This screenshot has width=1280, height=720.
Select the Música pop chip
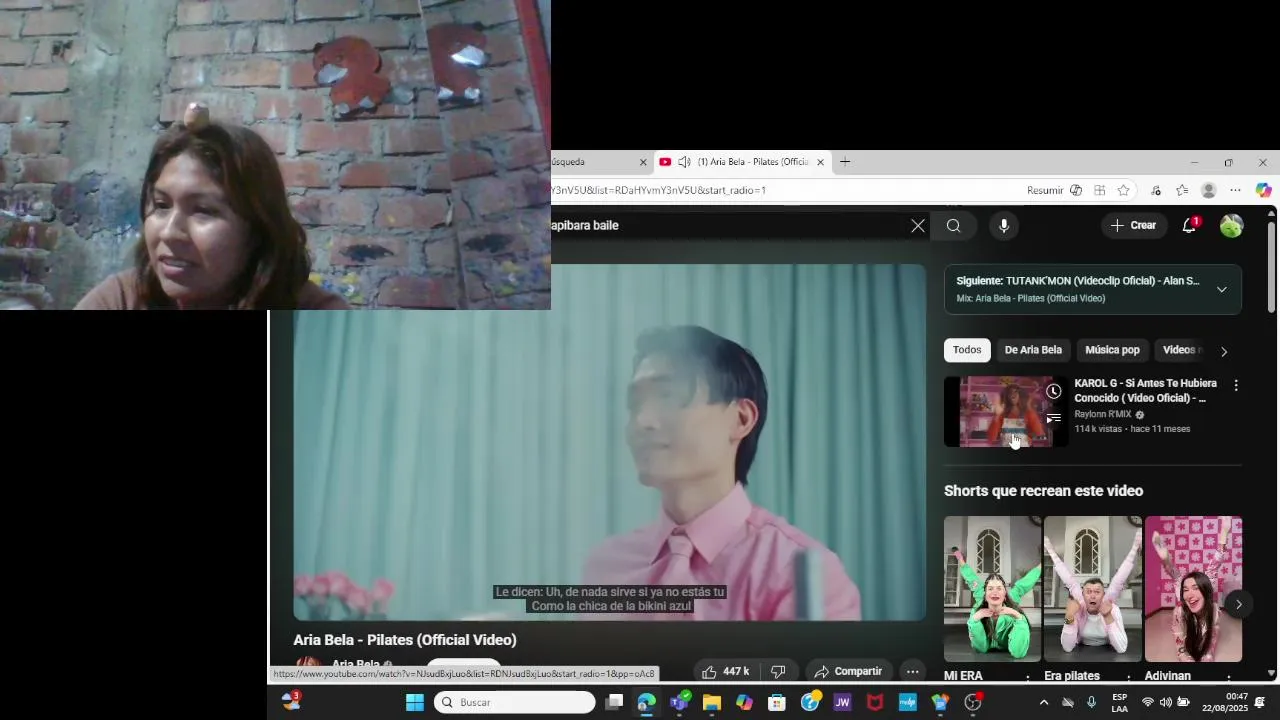1112,350
